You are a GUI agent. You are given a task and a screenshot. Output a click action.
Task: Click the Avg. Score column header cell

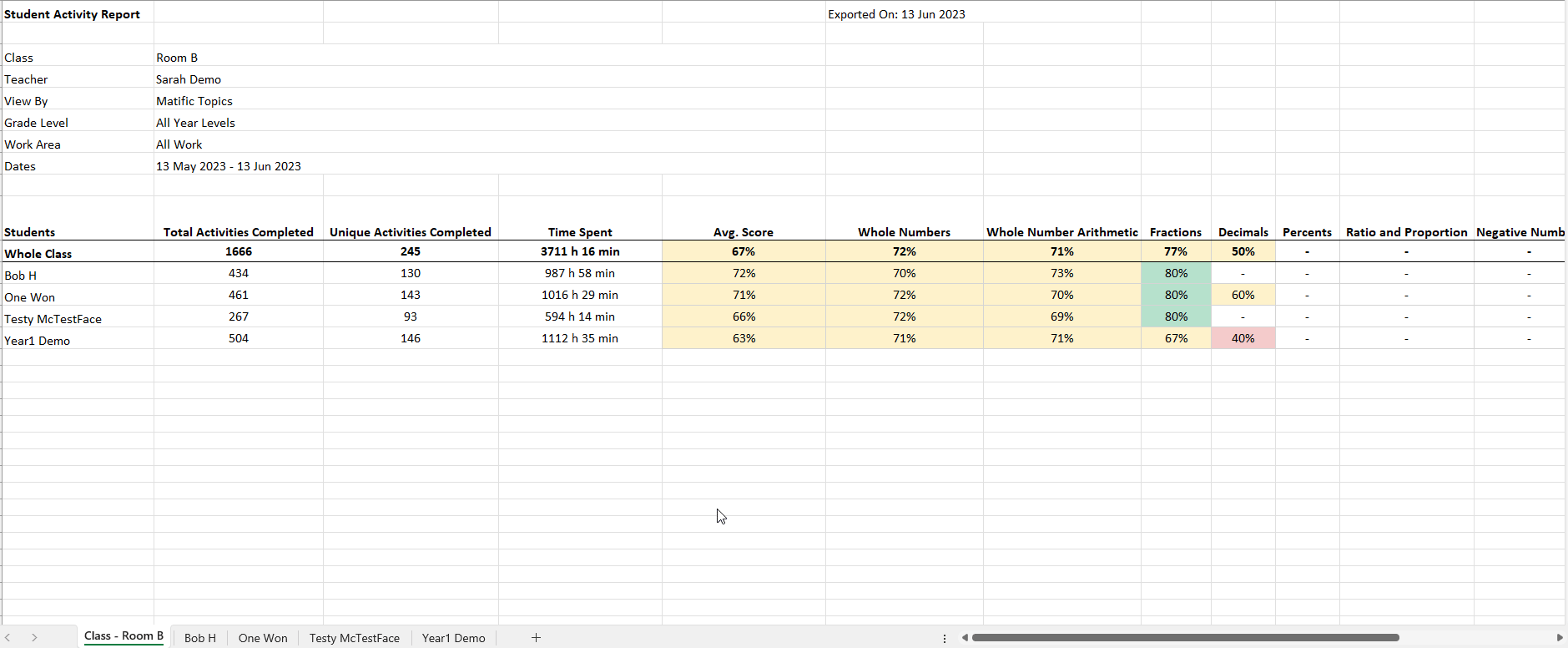743,232
